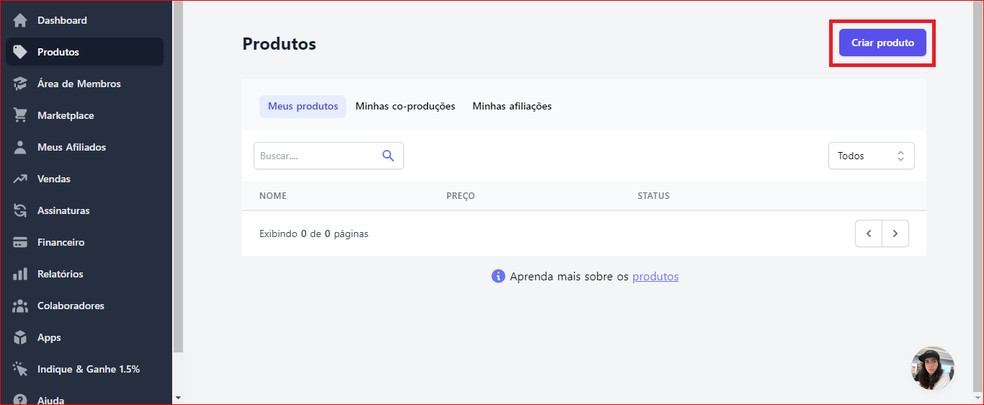
Task: Click the Meus Afiliados person icon
Action: click(x=19, y=147)
